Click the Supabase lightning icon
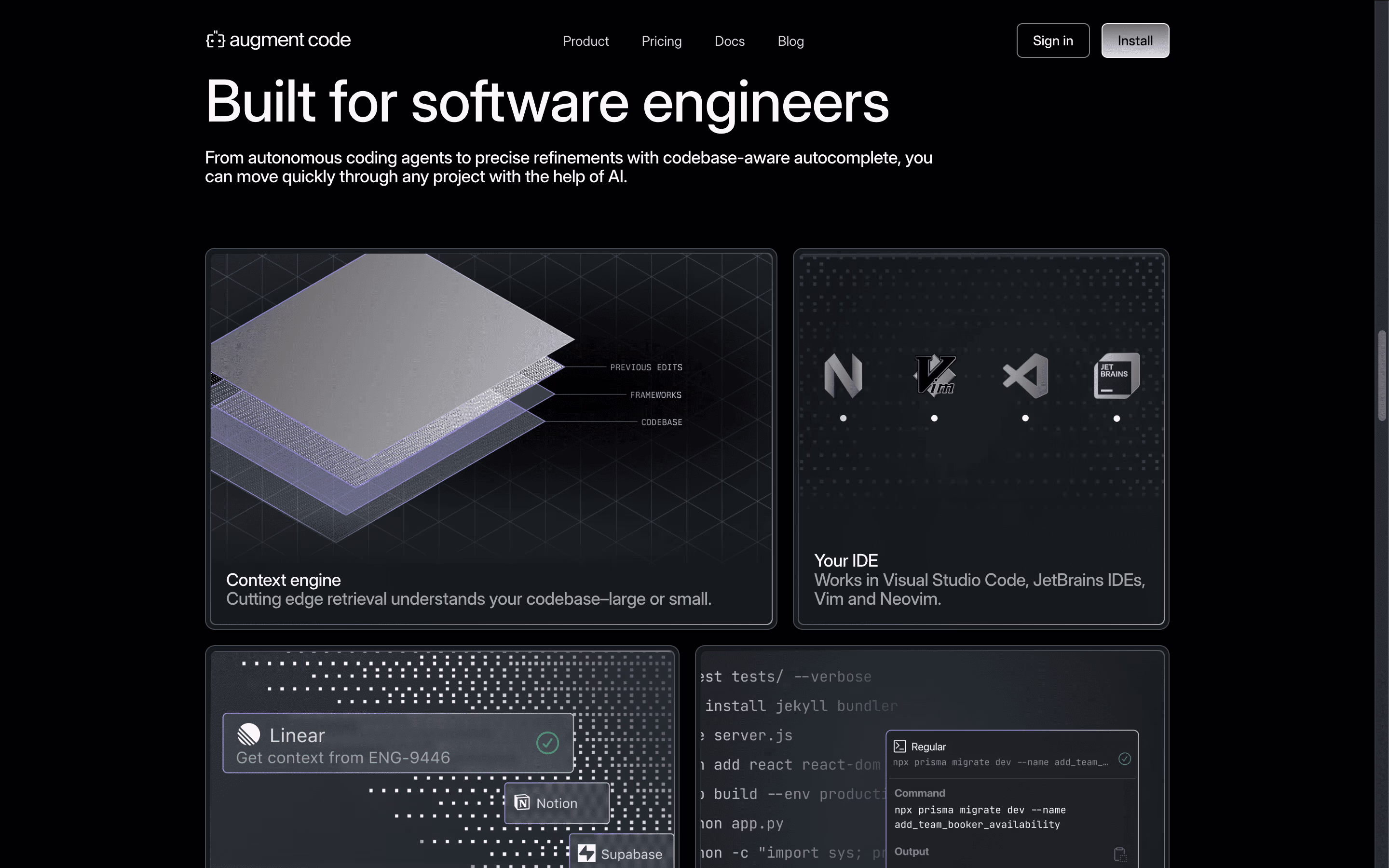The height and width of the screenshot is (868, 1389). click(x=586, y=853)
